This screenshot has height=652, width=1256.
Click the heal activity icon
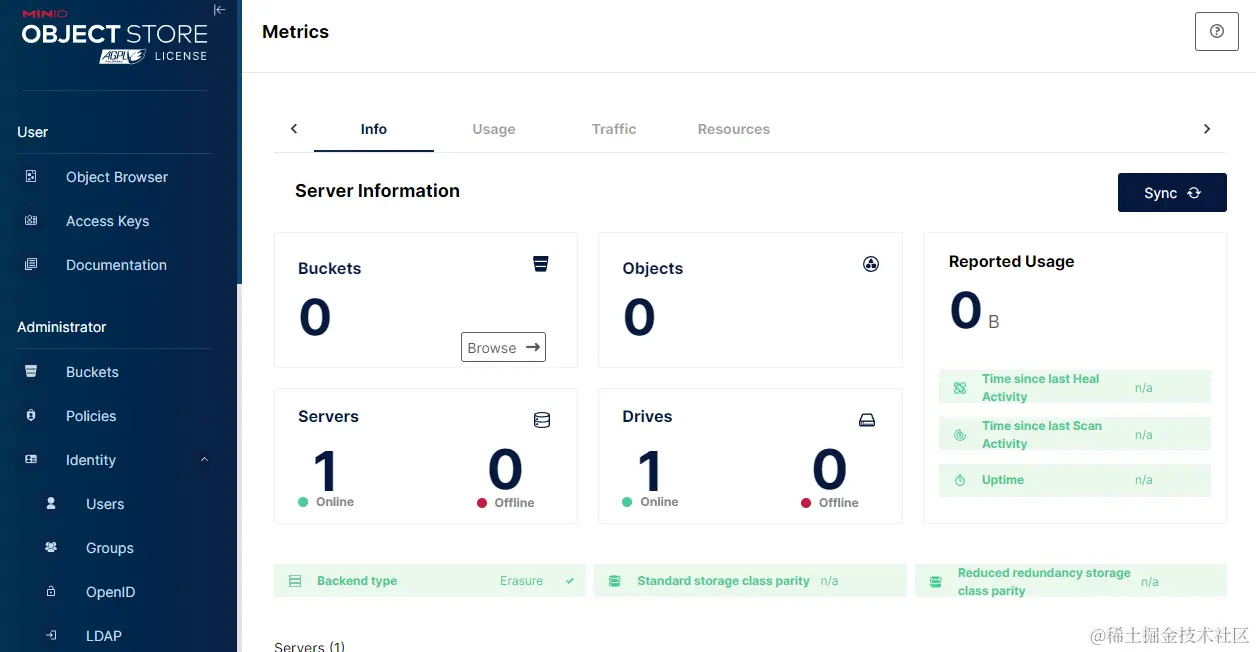(960, 388)
